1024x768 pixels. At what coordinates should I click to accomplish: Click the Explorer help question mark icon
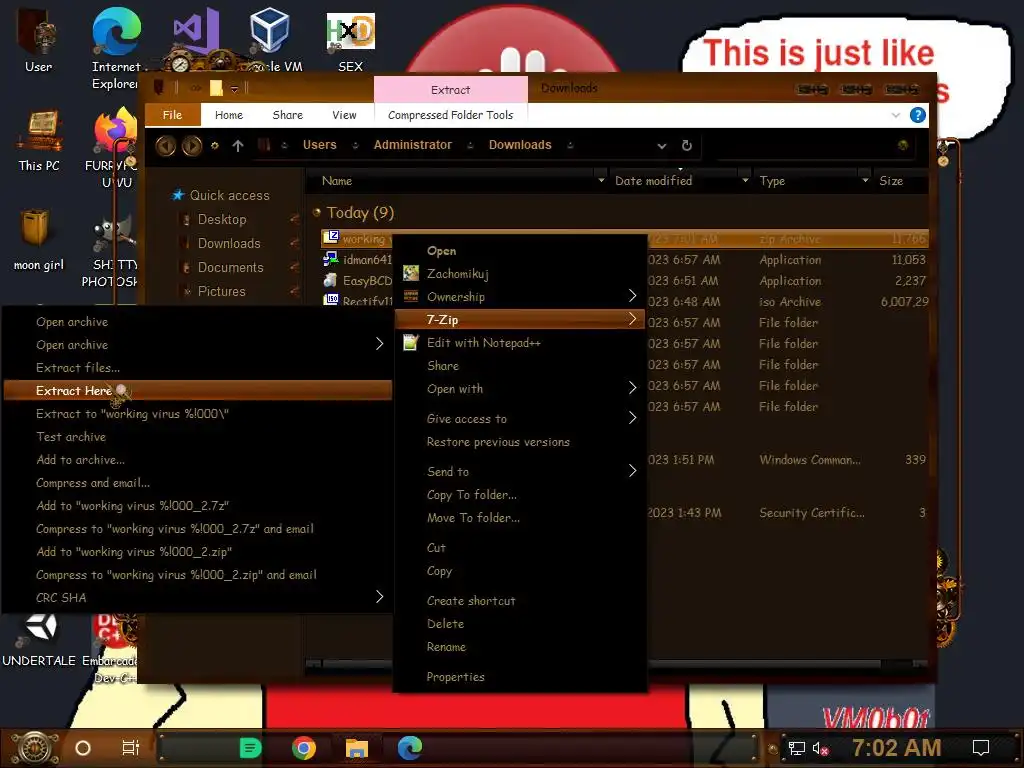(x=918, y=115)
